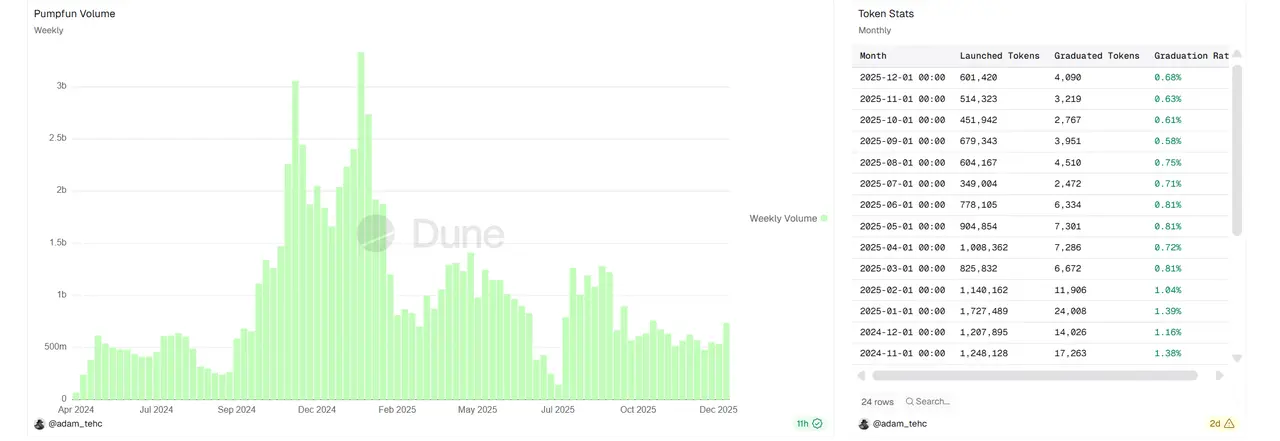Toggle the Weekly Volume legend series
The height and width of the screenshot is (441, 1280).
click(783, 218)
